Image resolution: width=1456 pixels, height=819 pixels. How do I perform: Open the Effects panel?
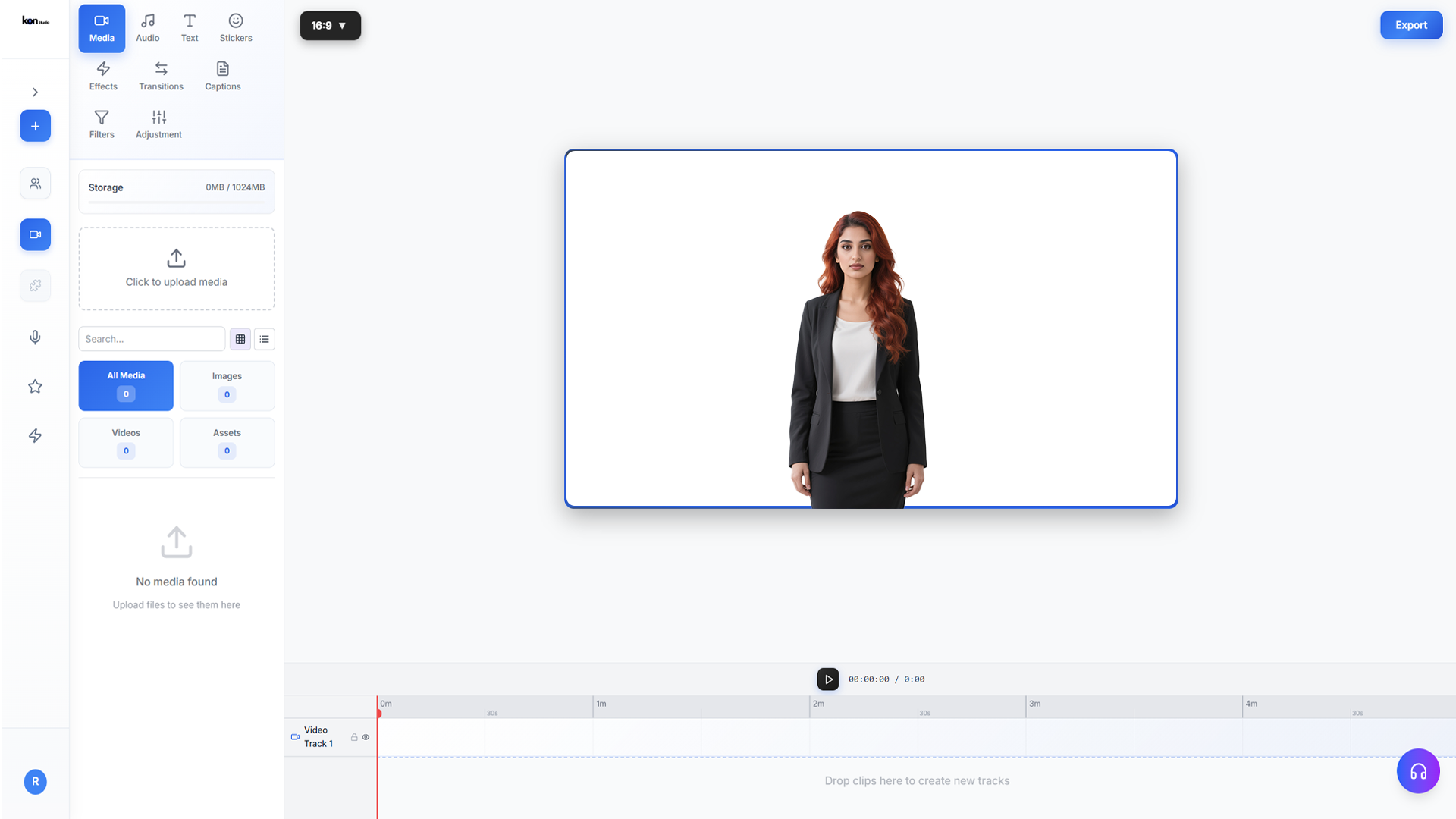pos(103,76)
